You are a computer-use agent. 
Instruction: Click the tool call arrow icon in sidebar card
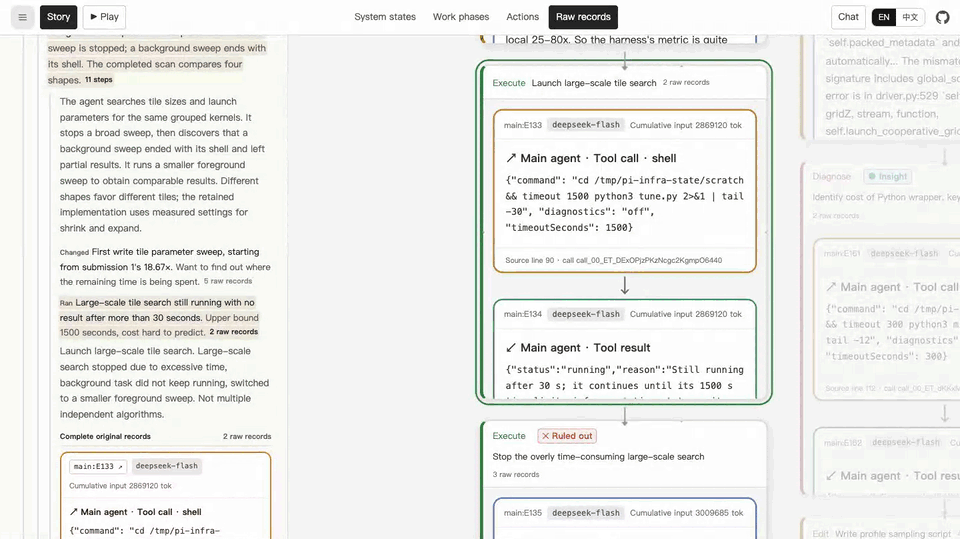tap(73, 512)
